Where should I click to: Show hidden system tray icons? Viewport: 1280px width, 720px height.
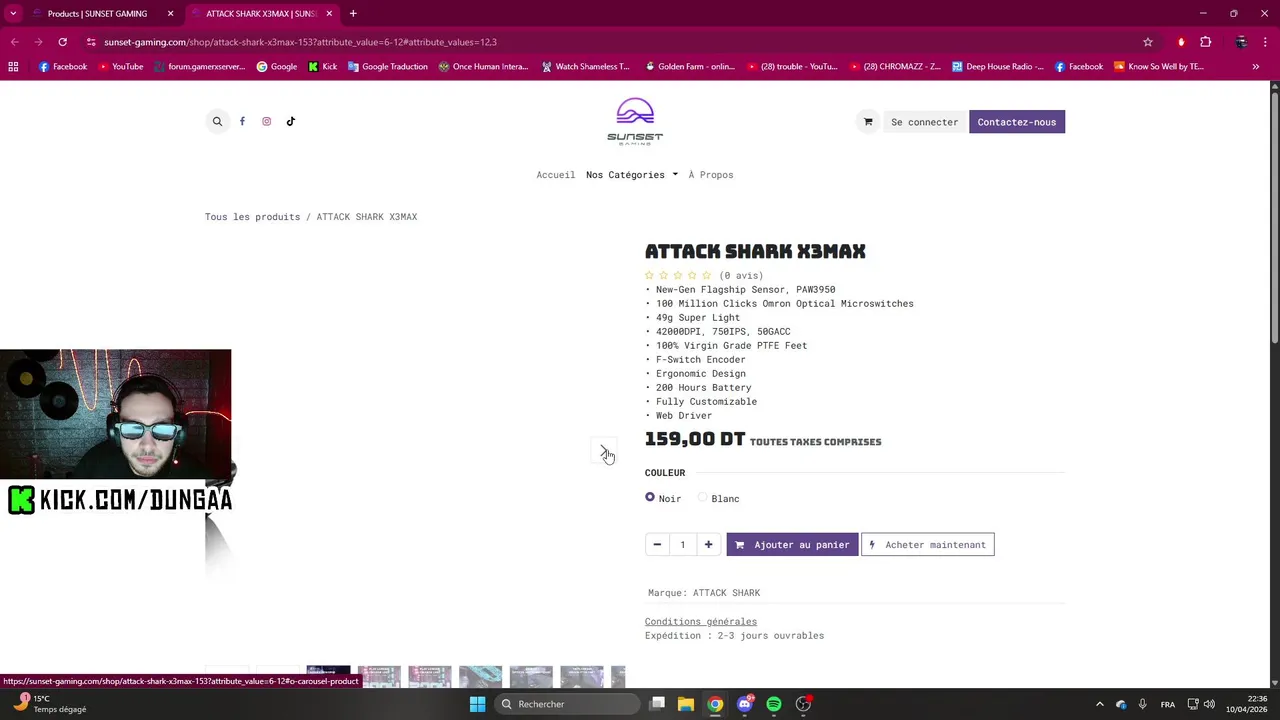pyautogui.click(x=1099, y=704)
